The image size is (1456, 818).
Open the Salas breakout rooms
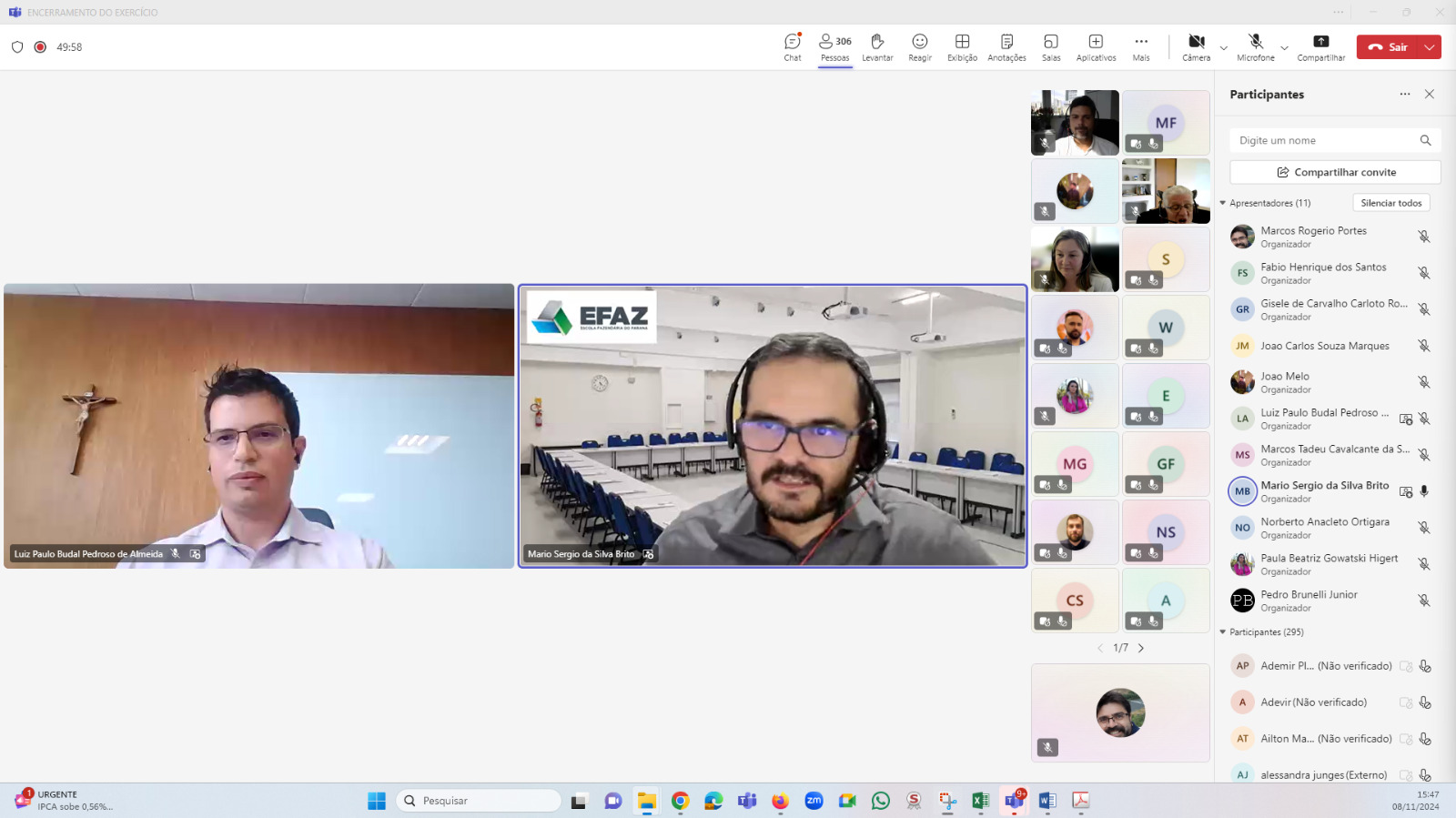(1051, 47)
